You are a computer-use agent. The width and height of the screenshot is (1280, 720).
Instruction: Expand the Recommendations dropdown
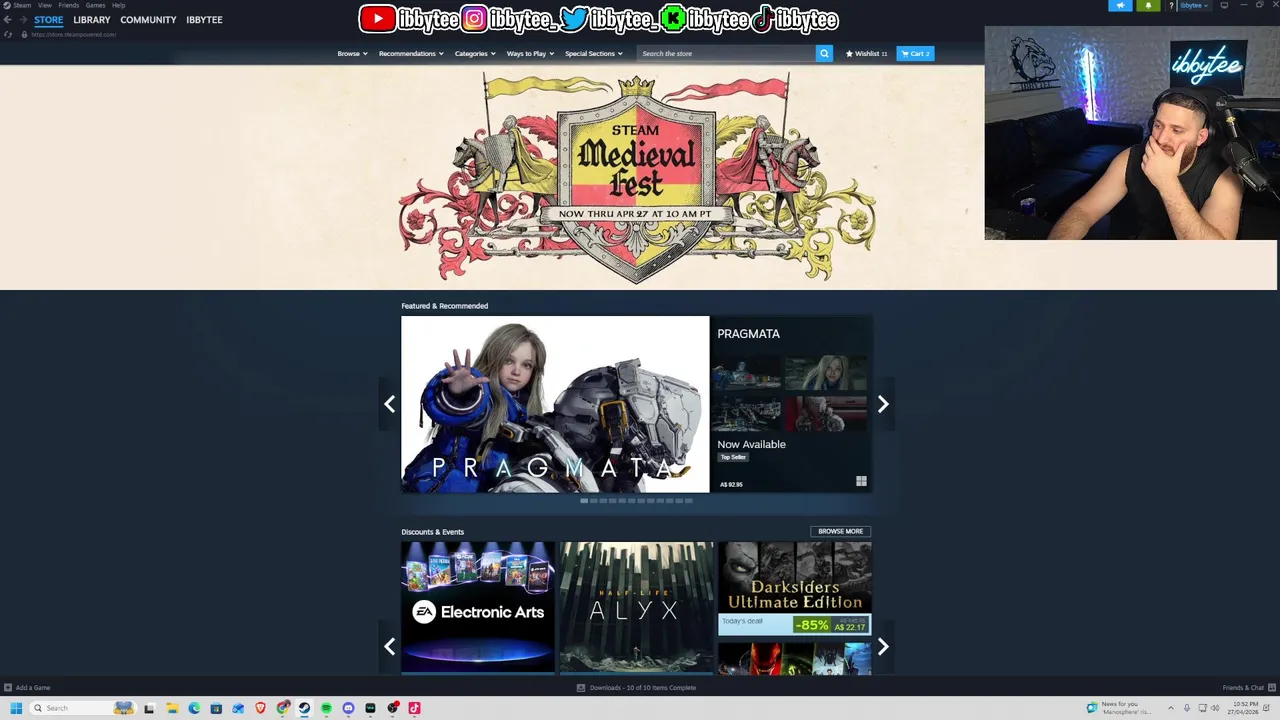point(411,53)
